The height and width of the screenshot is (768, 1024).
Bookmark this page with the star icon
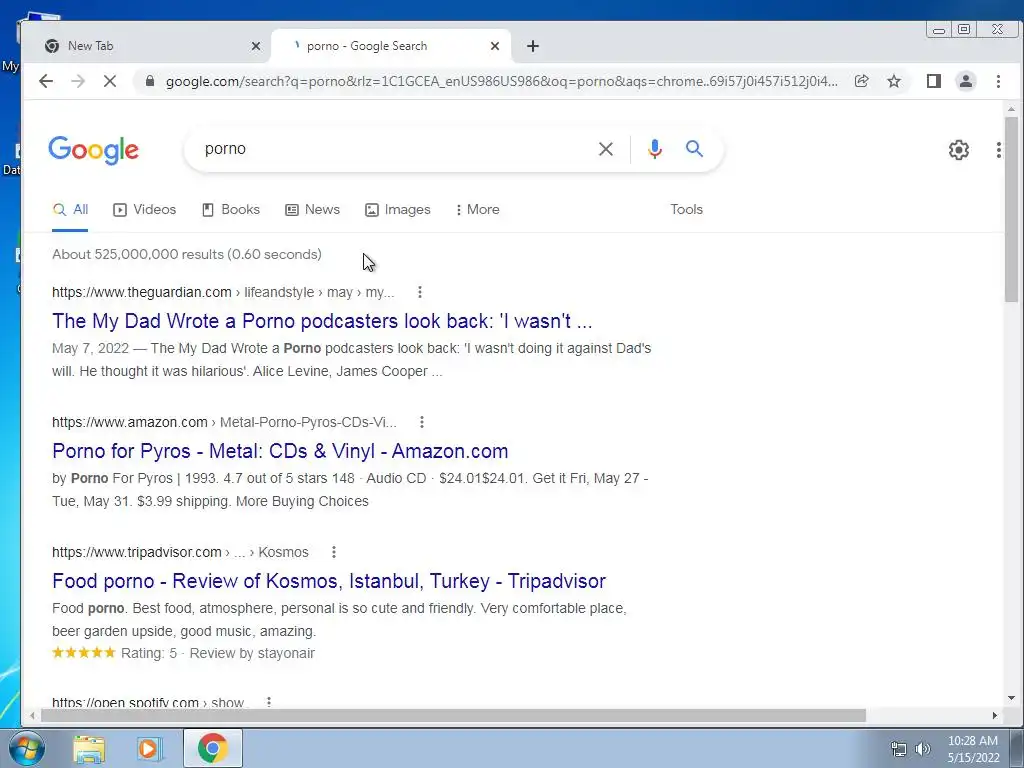(x=894, y=81)
